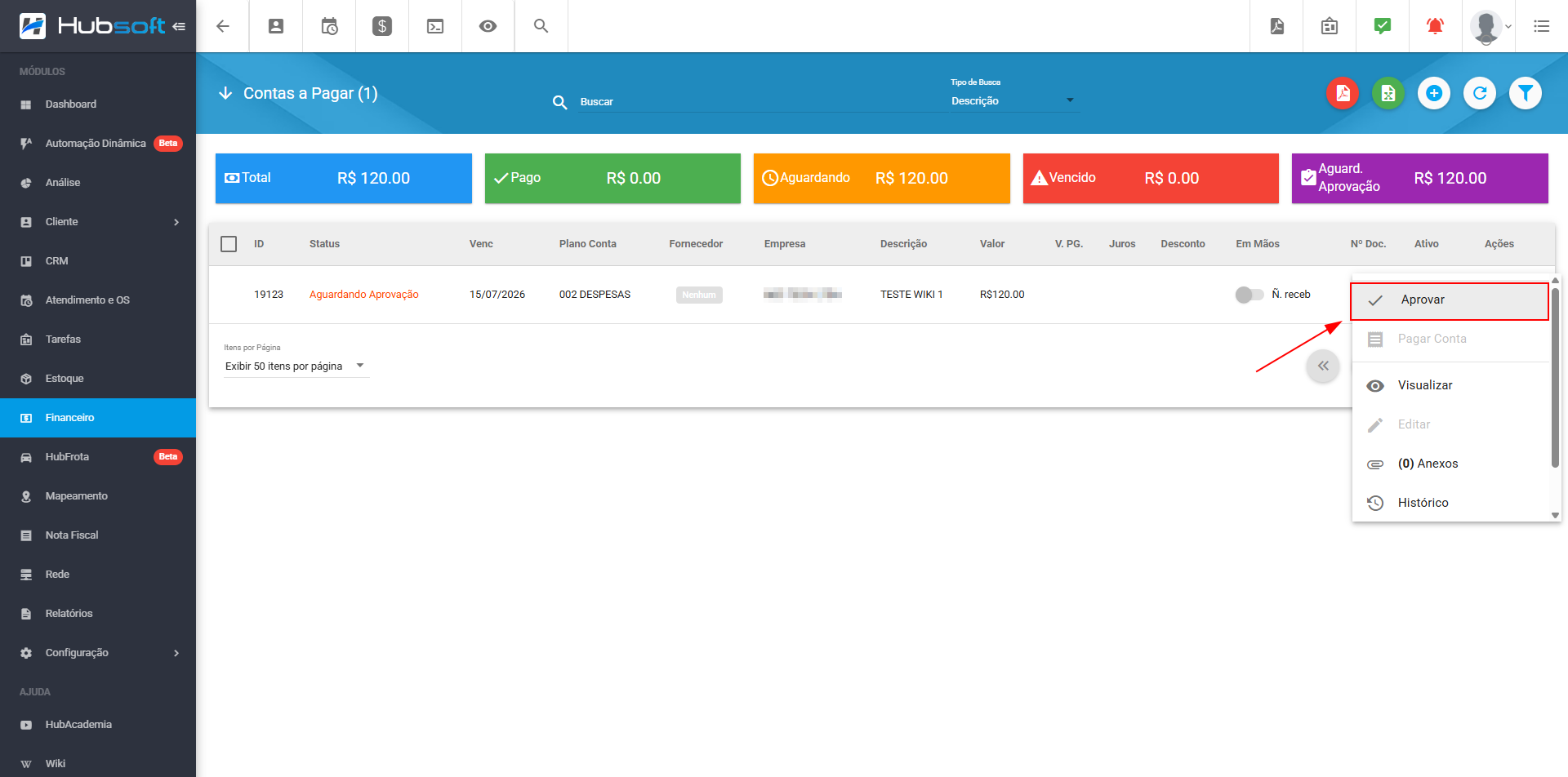Open the PDF document icon in top right bar
Screen dimensions: 1568x777
pos(1277,26)
